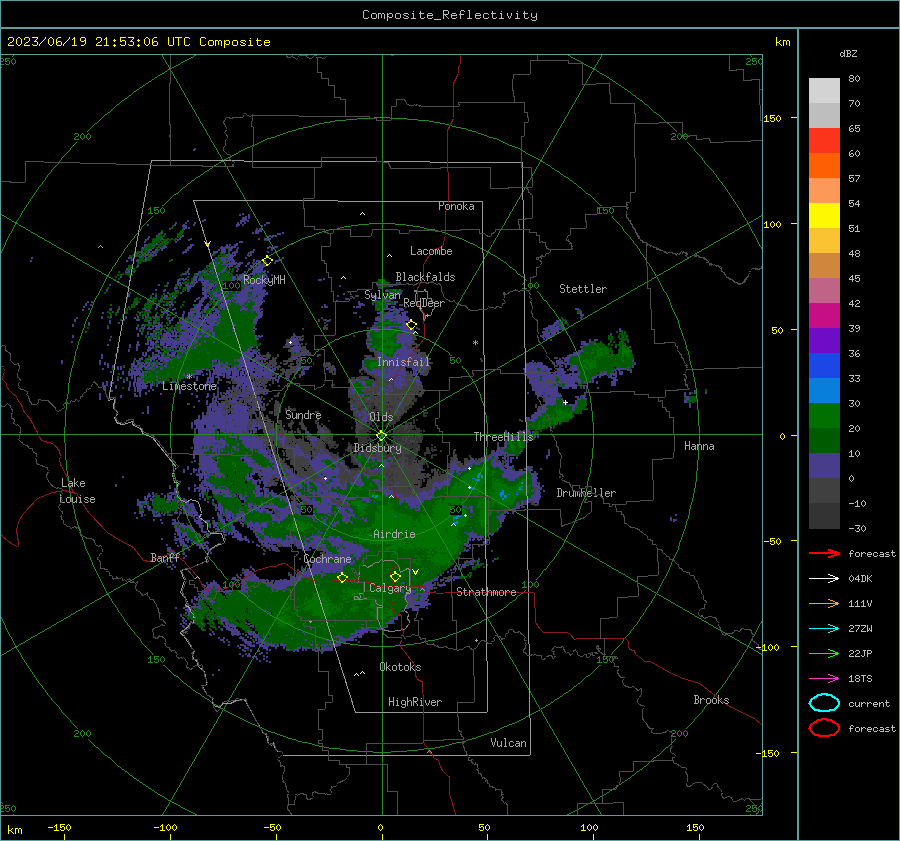
Task: Select the Sundre town label
Action: pyautogui.click(x=303, y=414)
